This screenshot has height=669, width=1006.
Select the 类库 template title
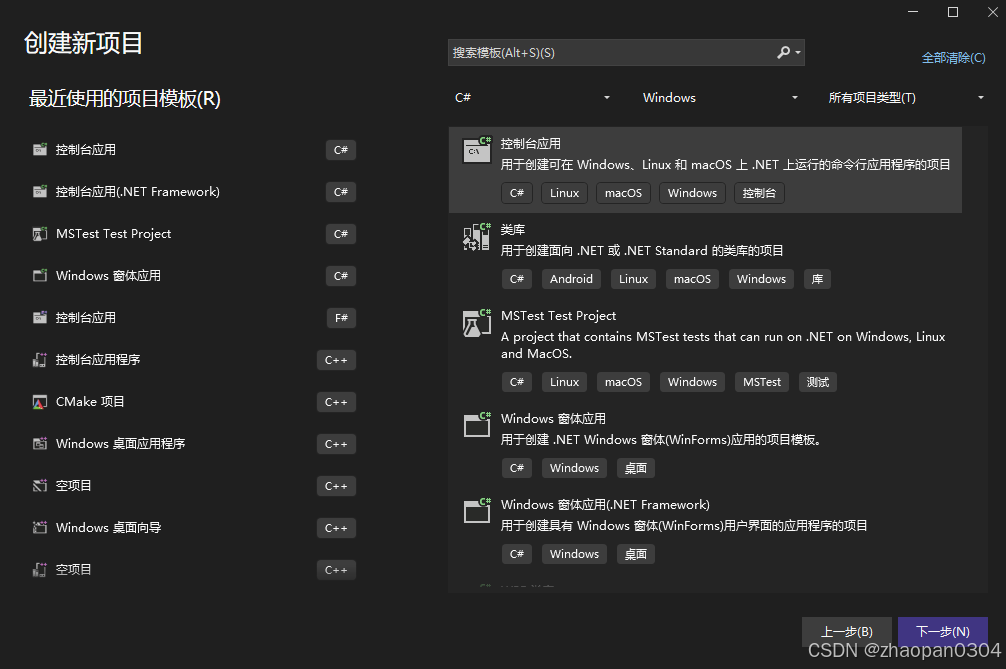tap(513, 230)
